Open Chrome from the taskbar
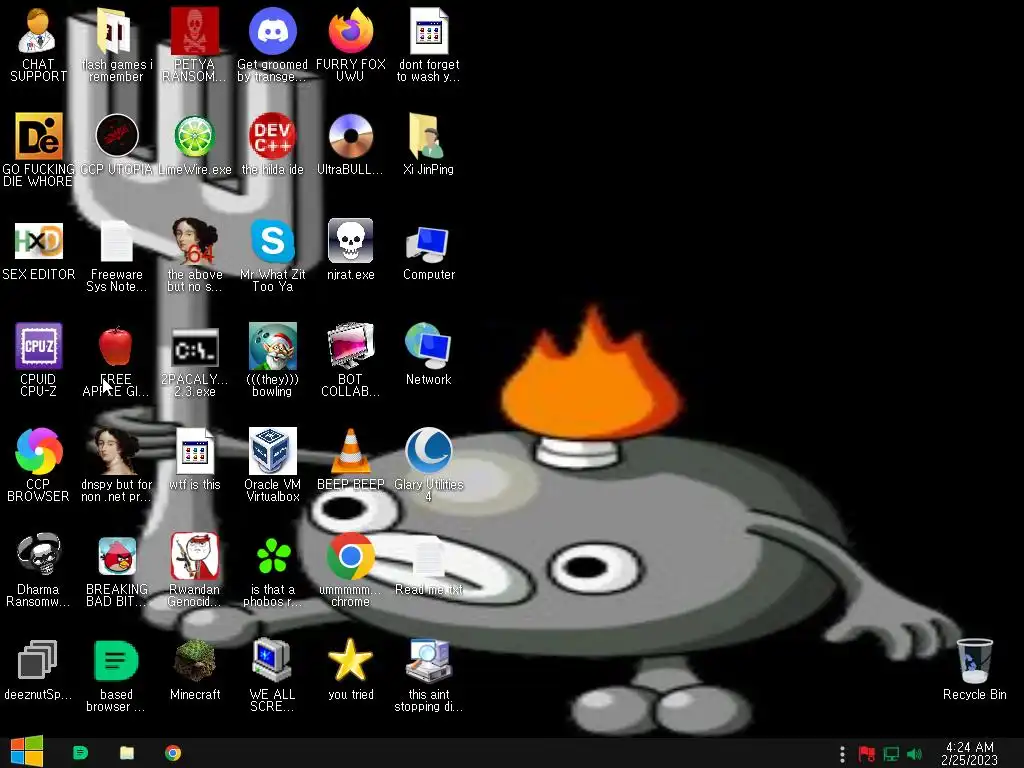 [x=172, y=753]
